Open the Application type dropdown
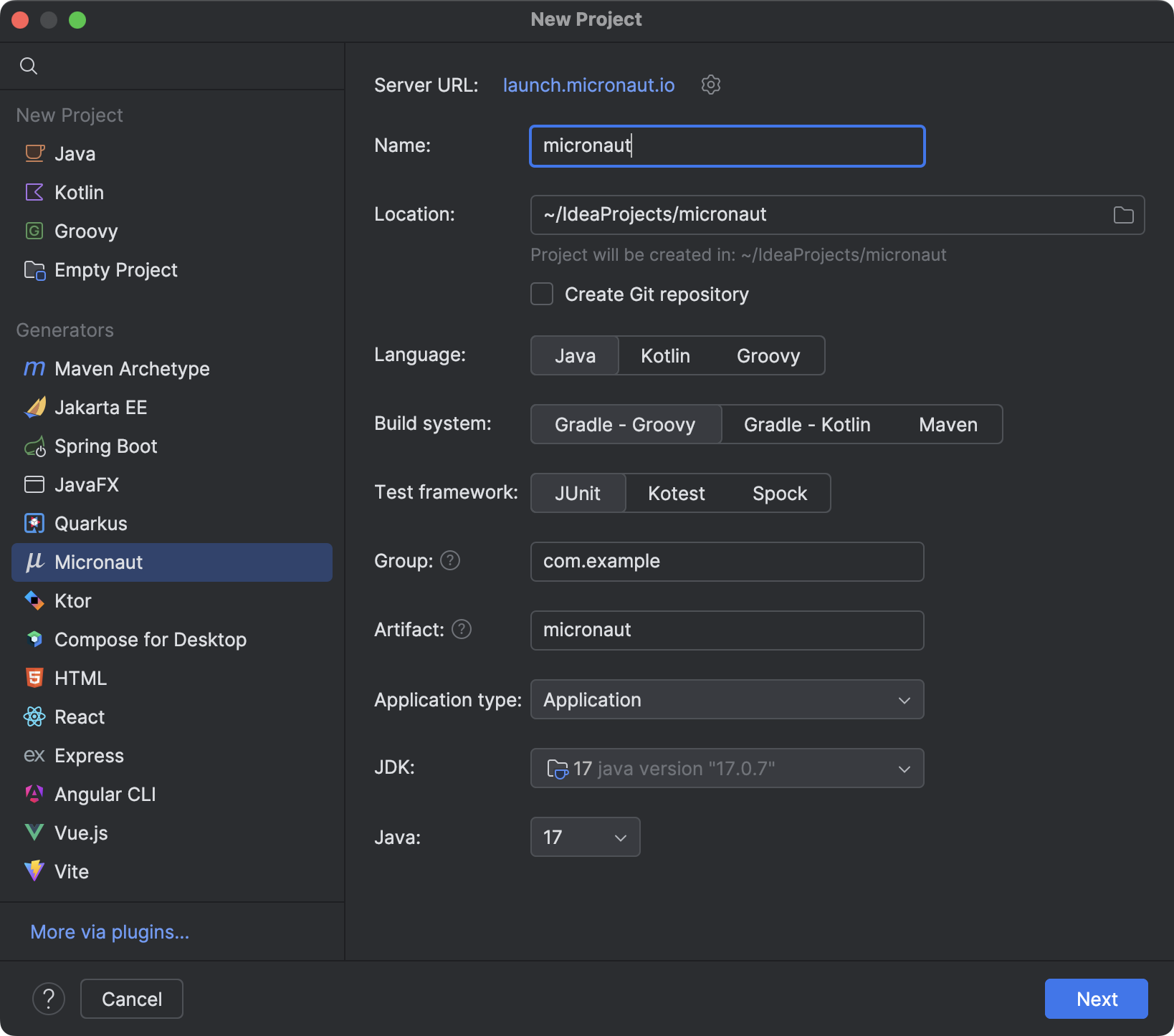 point(726,699)
